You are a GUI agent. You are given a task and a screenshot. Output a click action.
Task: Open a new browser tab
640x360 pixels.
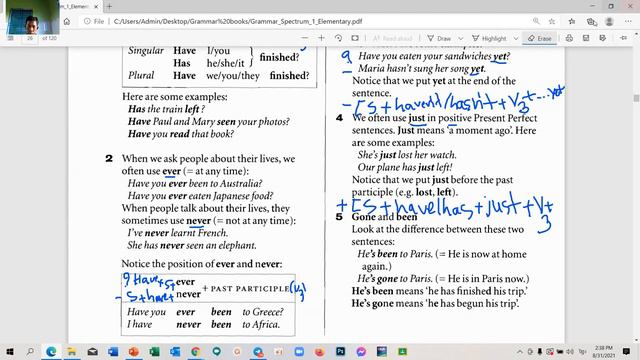(x=109, y=7)
